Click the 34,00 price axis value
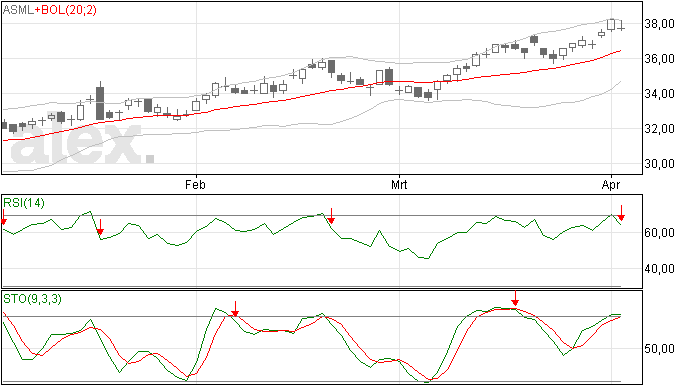 [x=659, y=94]
